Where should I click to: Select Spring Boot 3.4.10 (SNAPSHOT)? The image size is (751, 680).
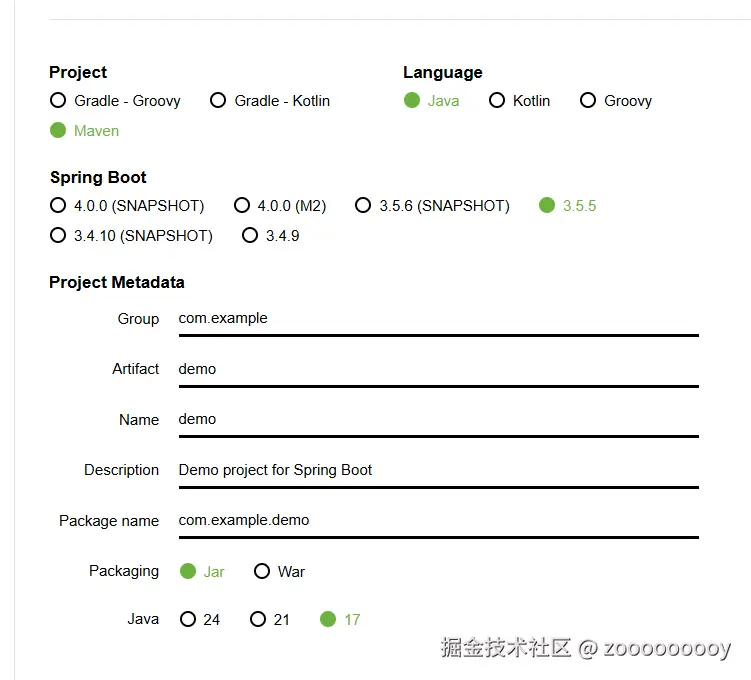pos(58,236)
